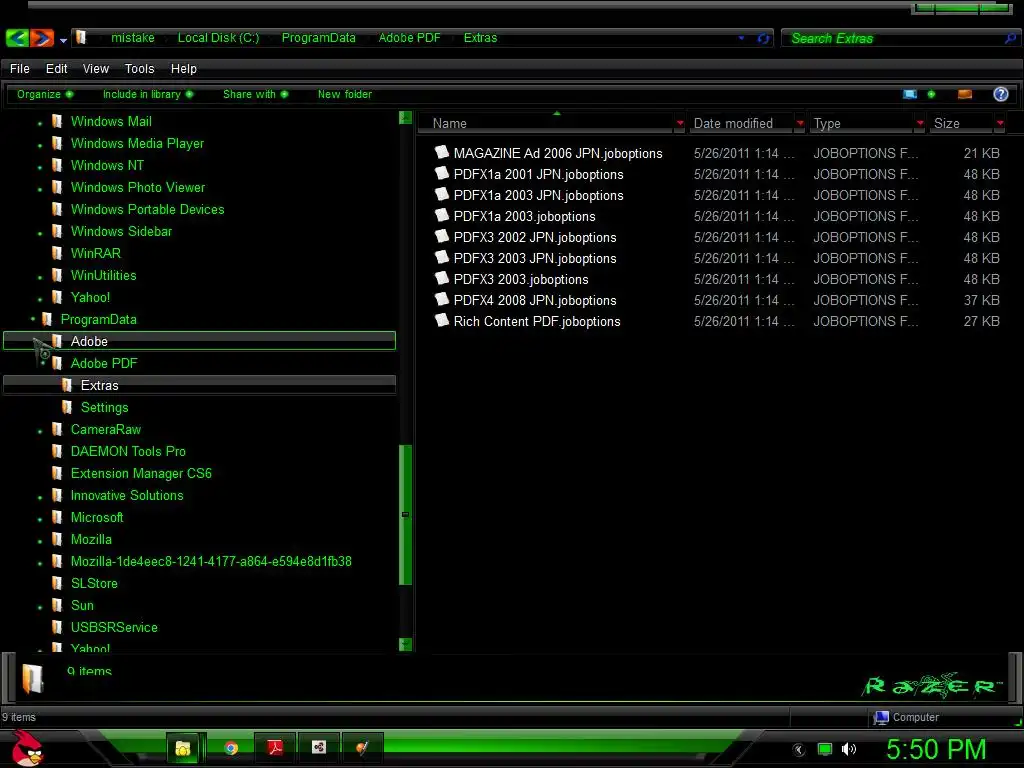1024x768 pixels.
Task: Select Windows Photo Viewer folder icon
Action: point(57,187)
